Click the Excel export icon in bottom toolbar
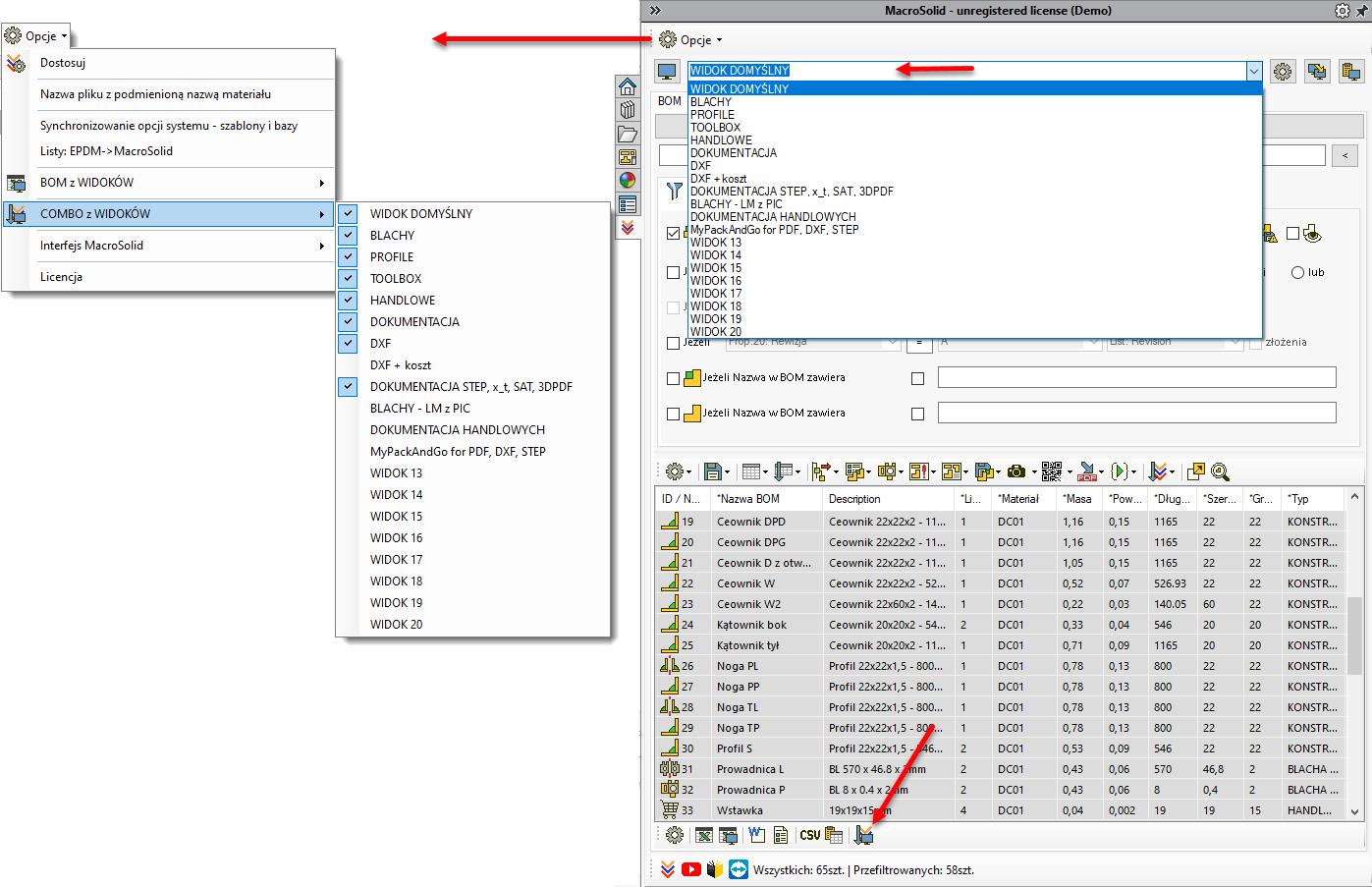1372x887 pixels. coord(703,835)
